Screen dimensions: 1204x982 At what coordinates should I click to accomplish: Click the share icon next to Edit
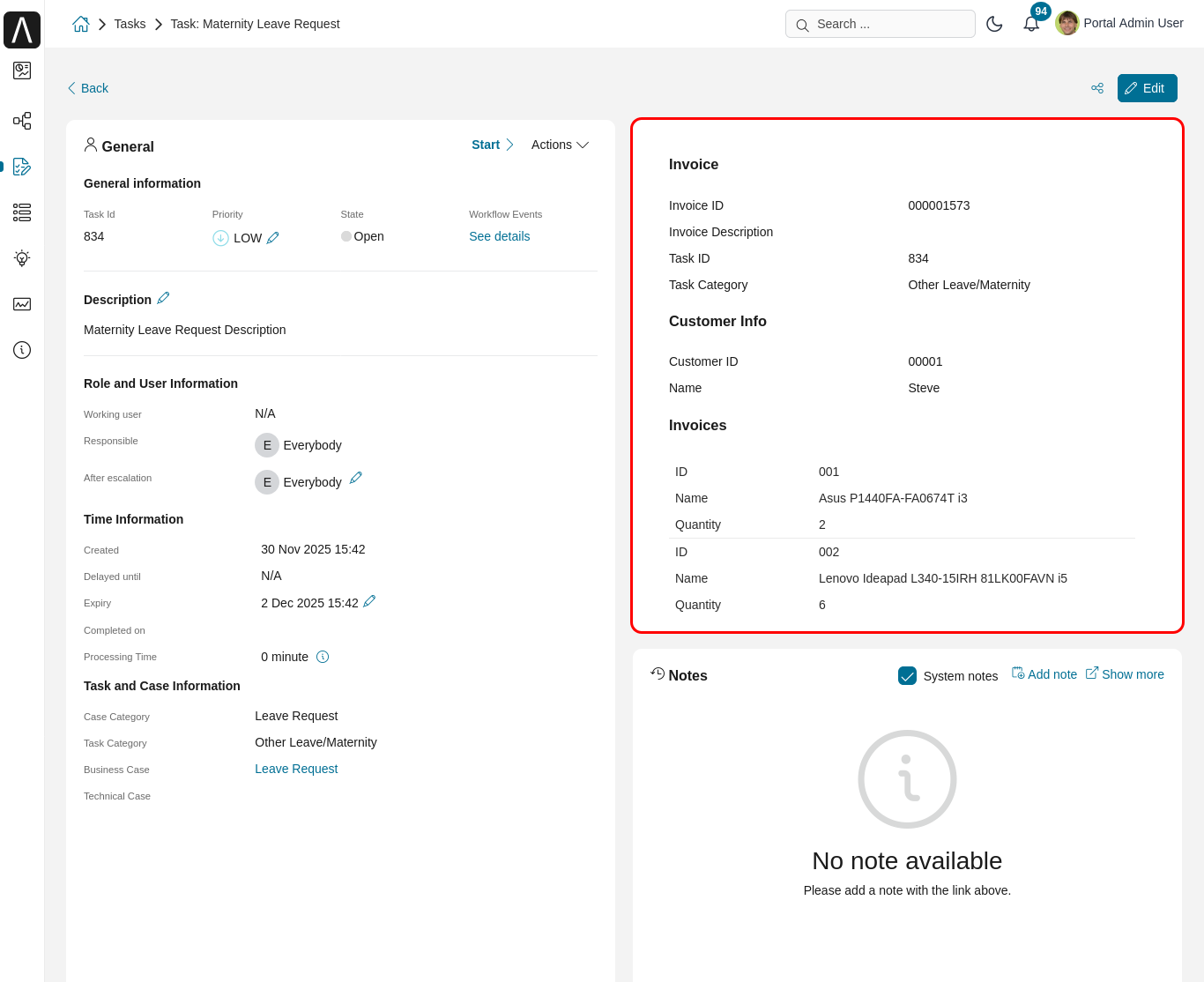(x=1097, y=88)
